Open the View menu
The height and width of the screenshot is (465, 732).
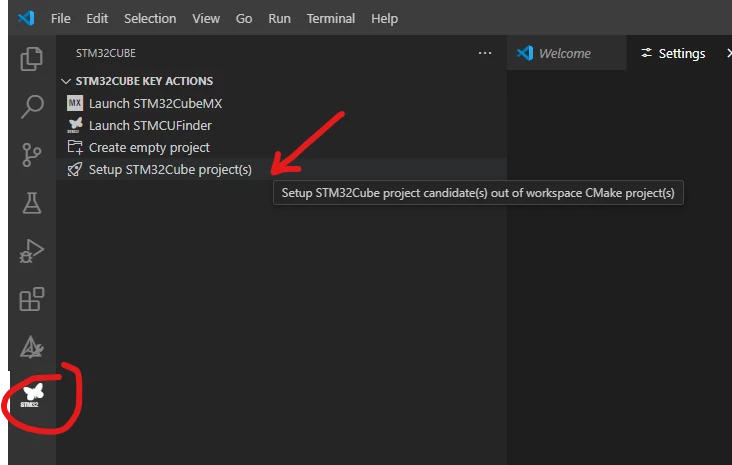point(206,18)
